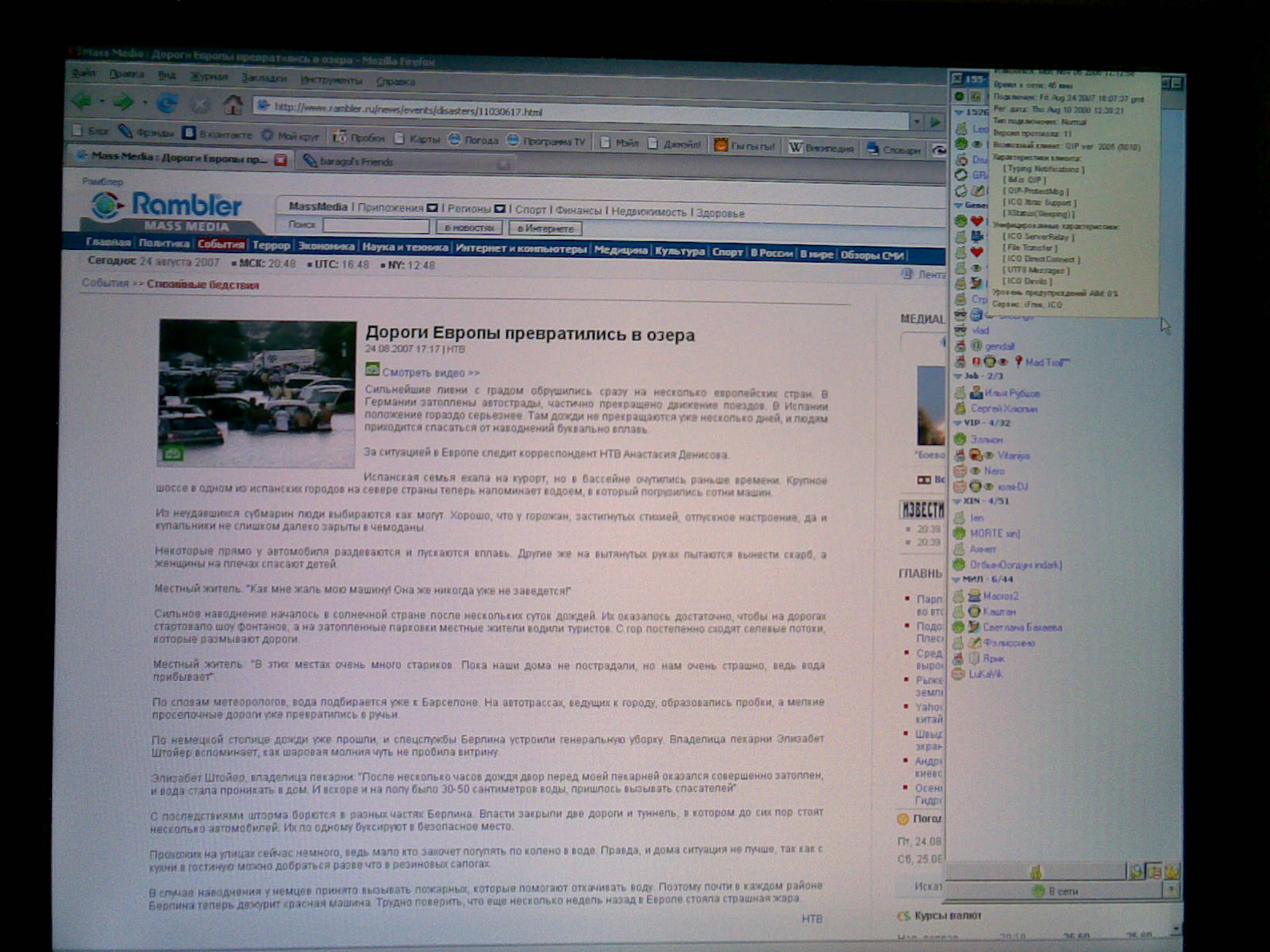Click the в Интернете search button
The width and height of the screenshot is (1270, 952).
coord(545,228)
